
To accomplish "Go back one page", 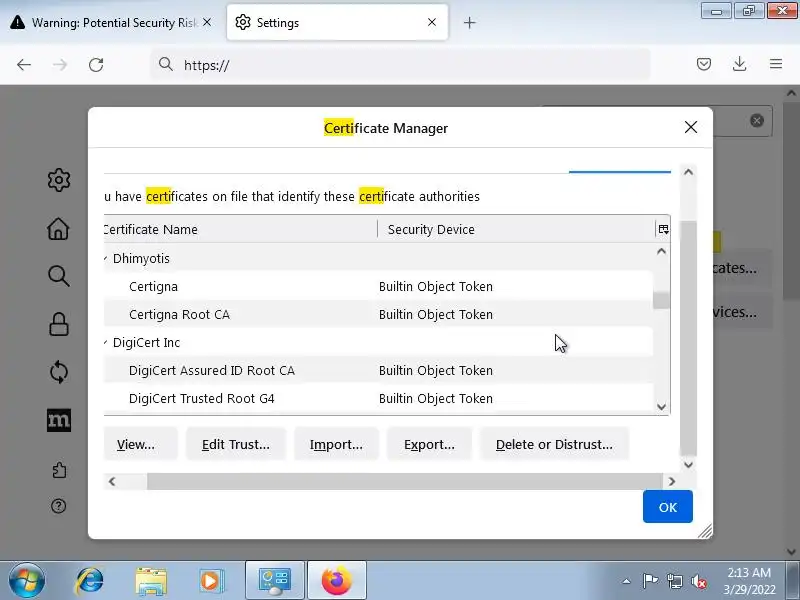I will click(x=24, y=65).
